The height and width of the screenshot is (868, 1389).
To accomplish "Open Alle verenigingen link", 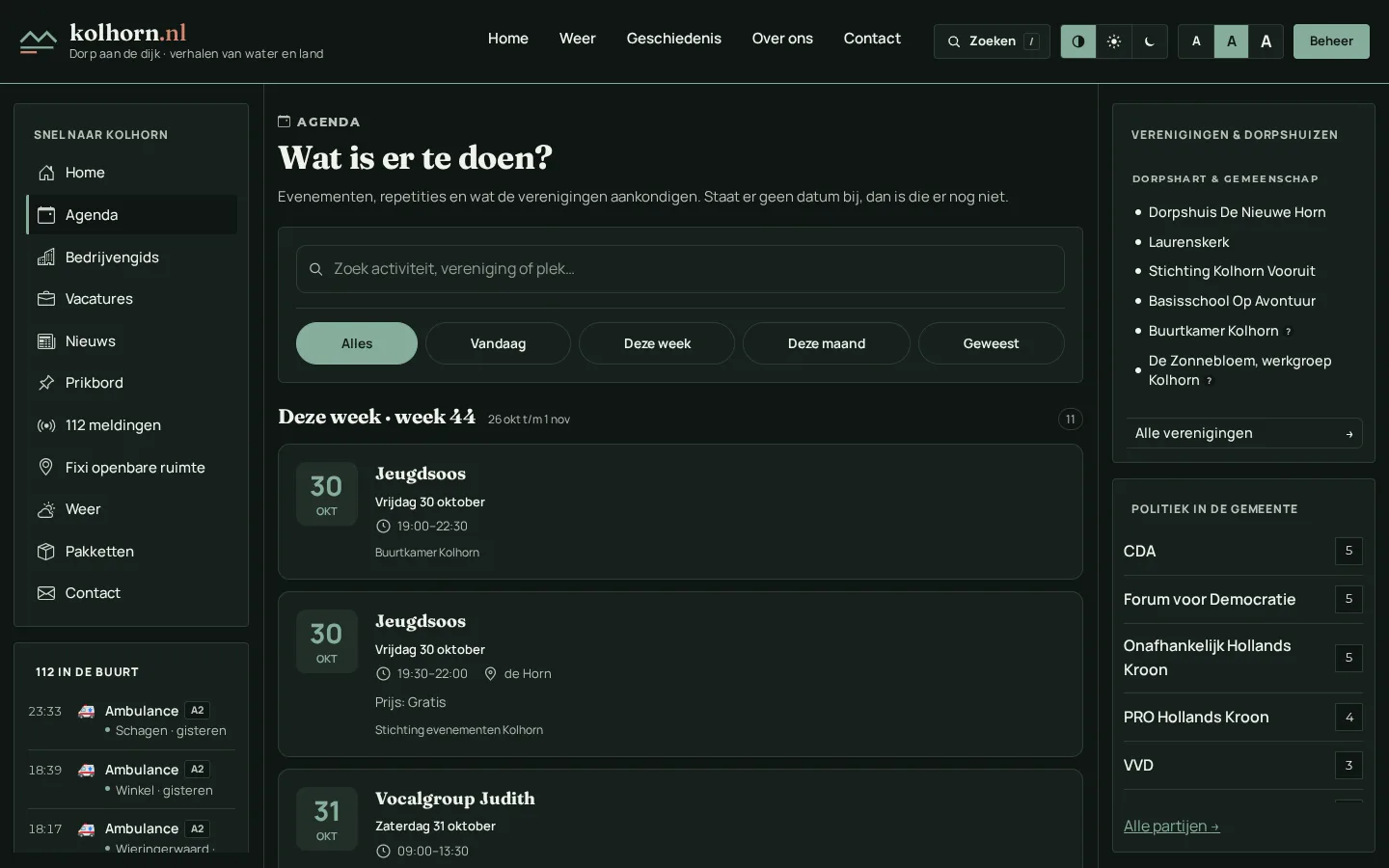I will tap(1244, 433).
